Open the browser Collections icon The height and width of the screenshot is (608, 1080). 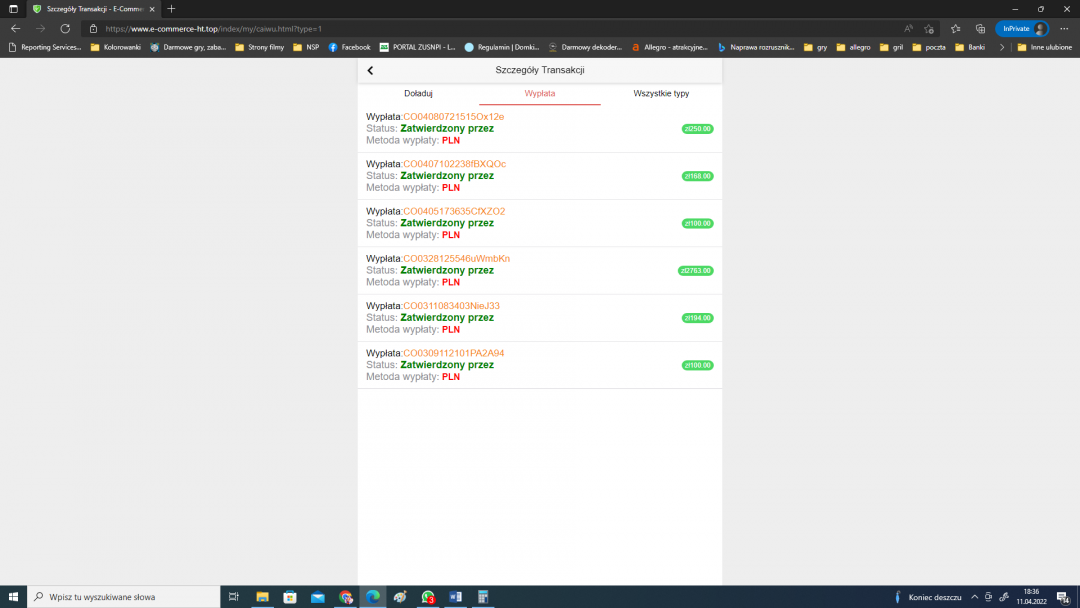tap(980, 29)
